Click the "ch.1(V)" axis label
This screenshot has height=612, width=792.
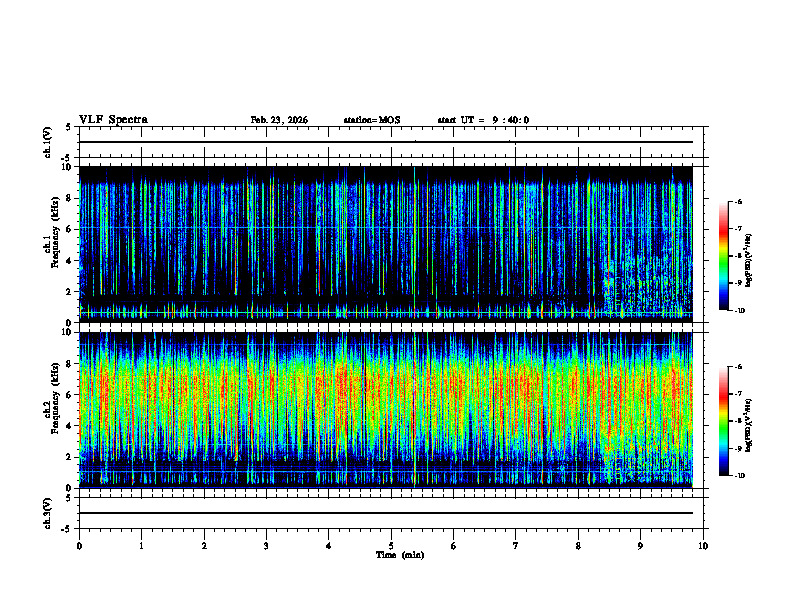coord(48,142)
